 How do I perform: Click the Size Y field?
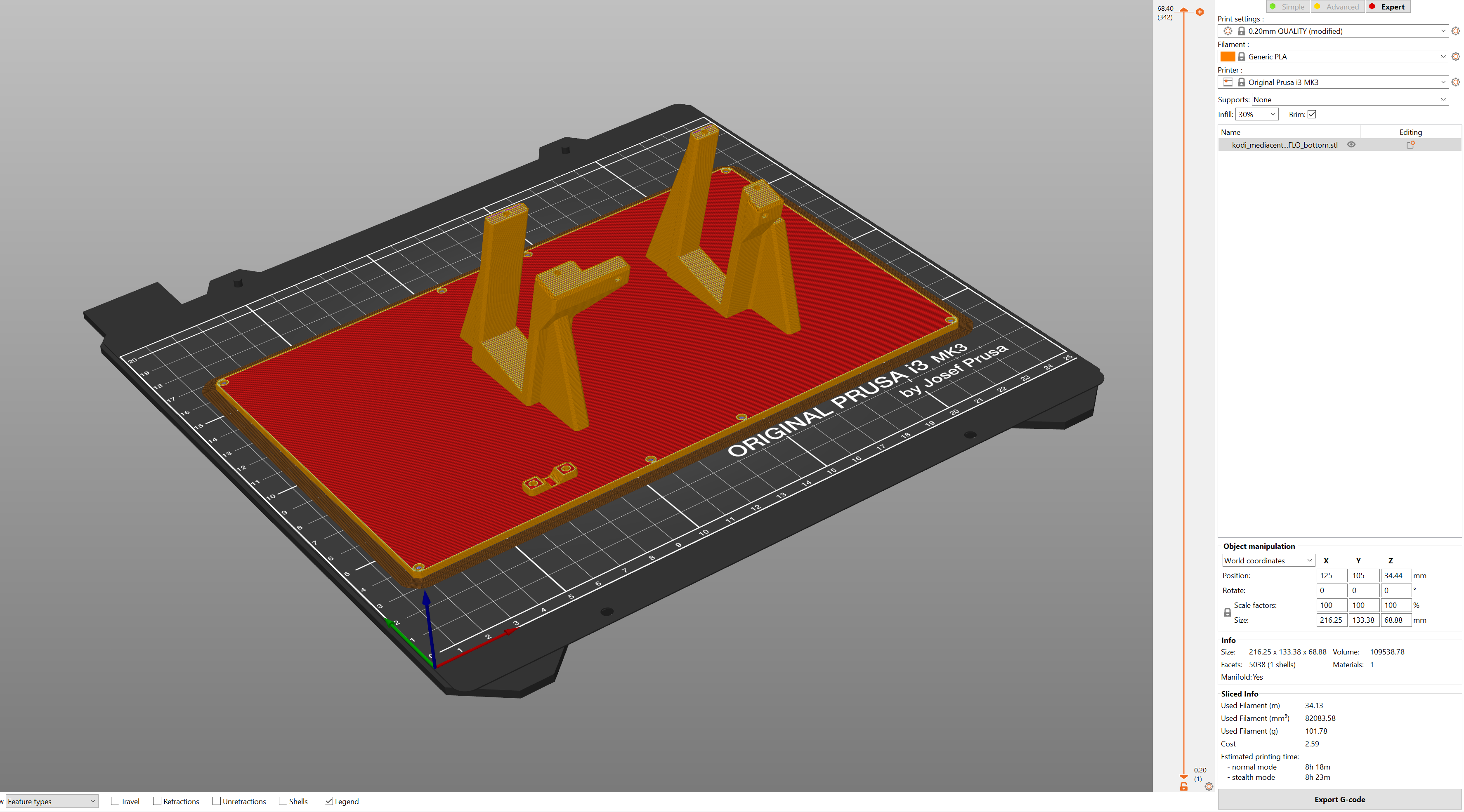click(1363, 621)
